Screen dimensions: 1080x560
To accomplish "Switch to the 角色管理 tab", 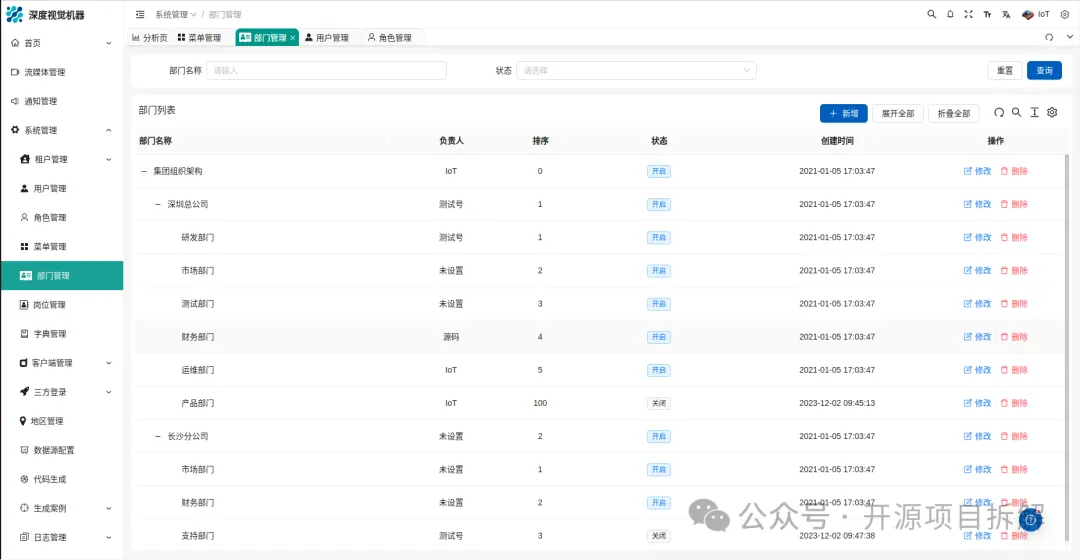I will (x=390, y=38).
